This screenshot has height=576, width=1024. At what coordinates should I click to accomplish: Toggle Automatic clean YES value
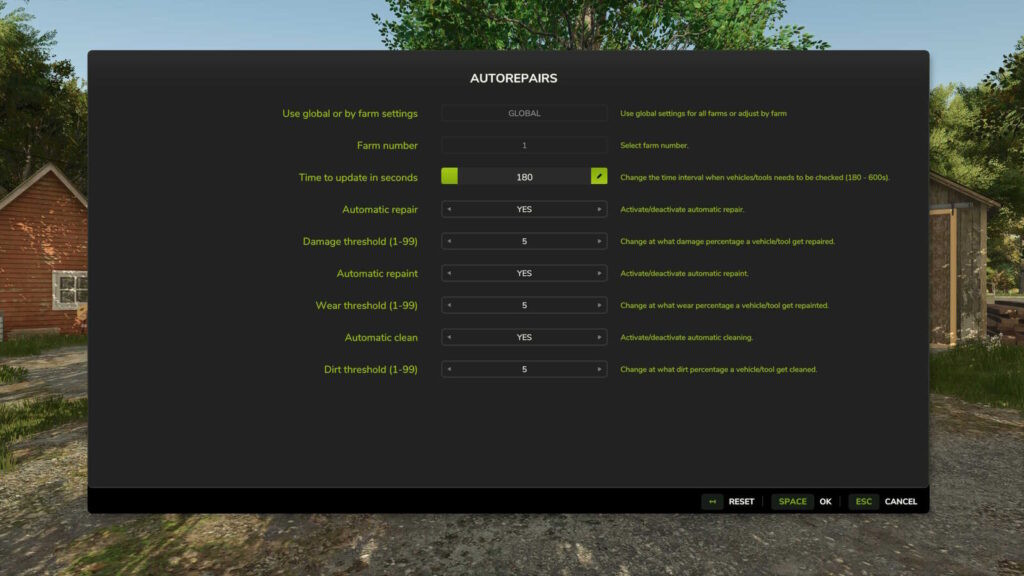point(524,337)
